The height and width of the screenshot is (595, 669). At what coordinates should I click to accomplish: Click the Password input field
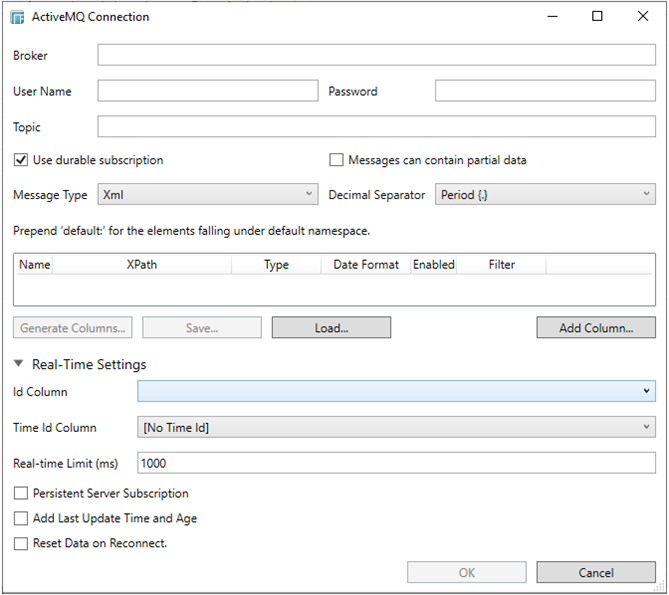click(545, 91)
